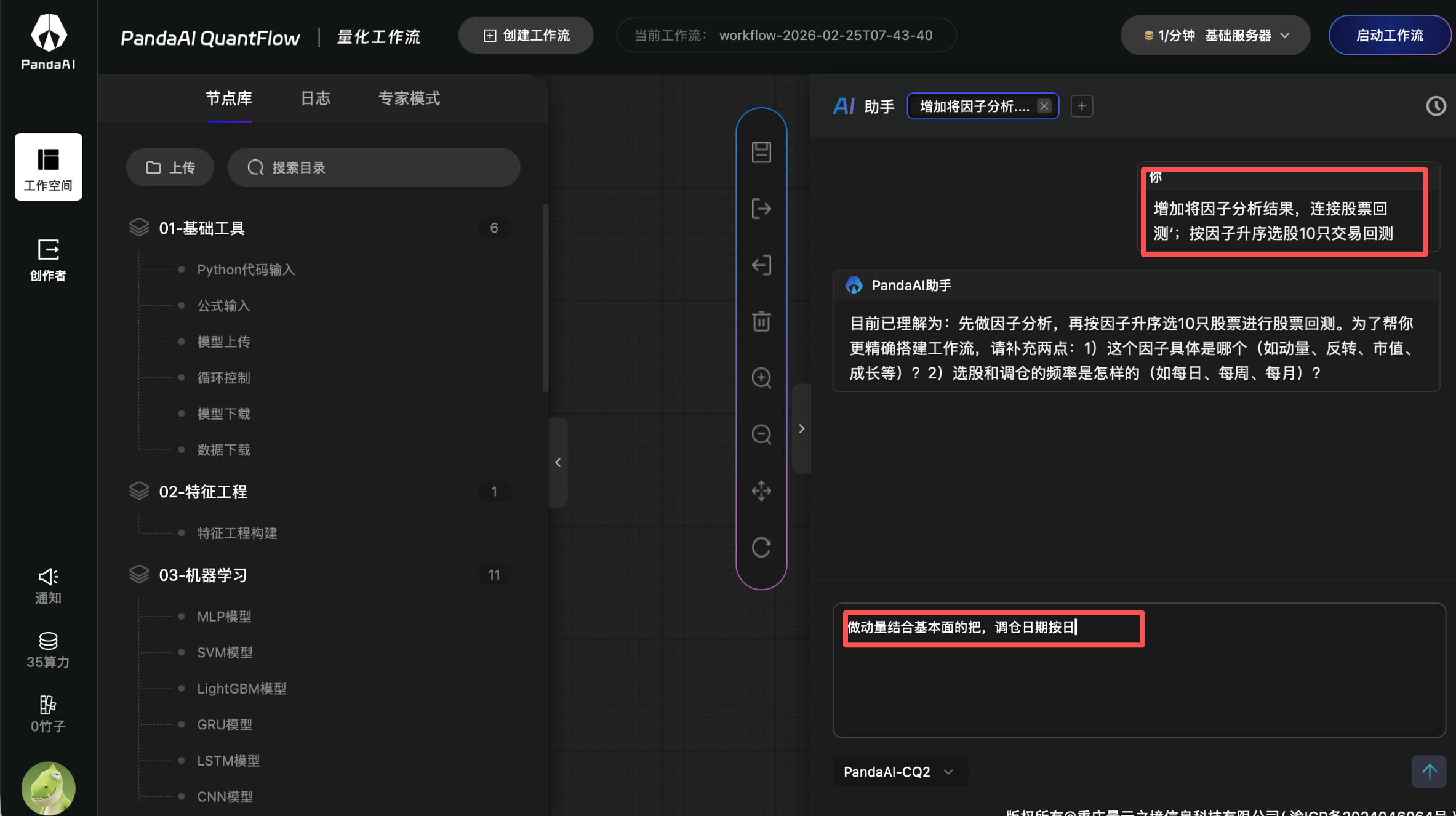Switch to the 节点库 tab

[229, 98]
